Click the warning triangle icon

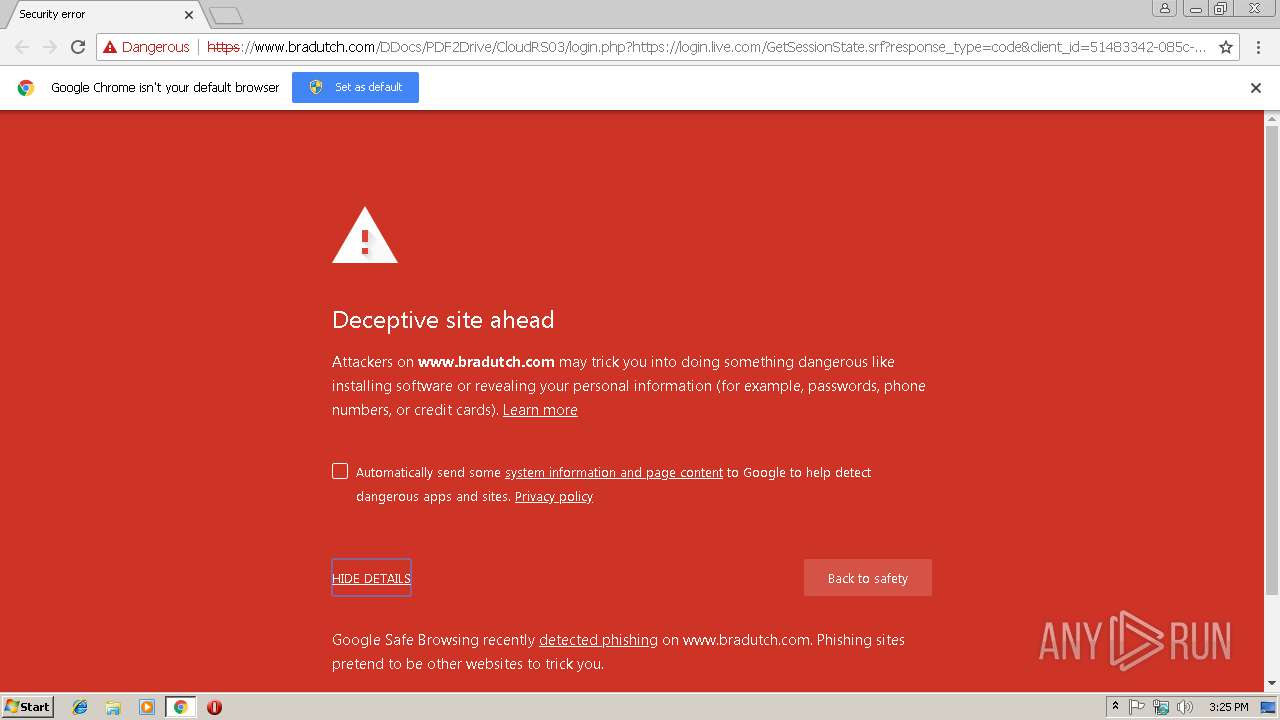click(x=365, y=236)
